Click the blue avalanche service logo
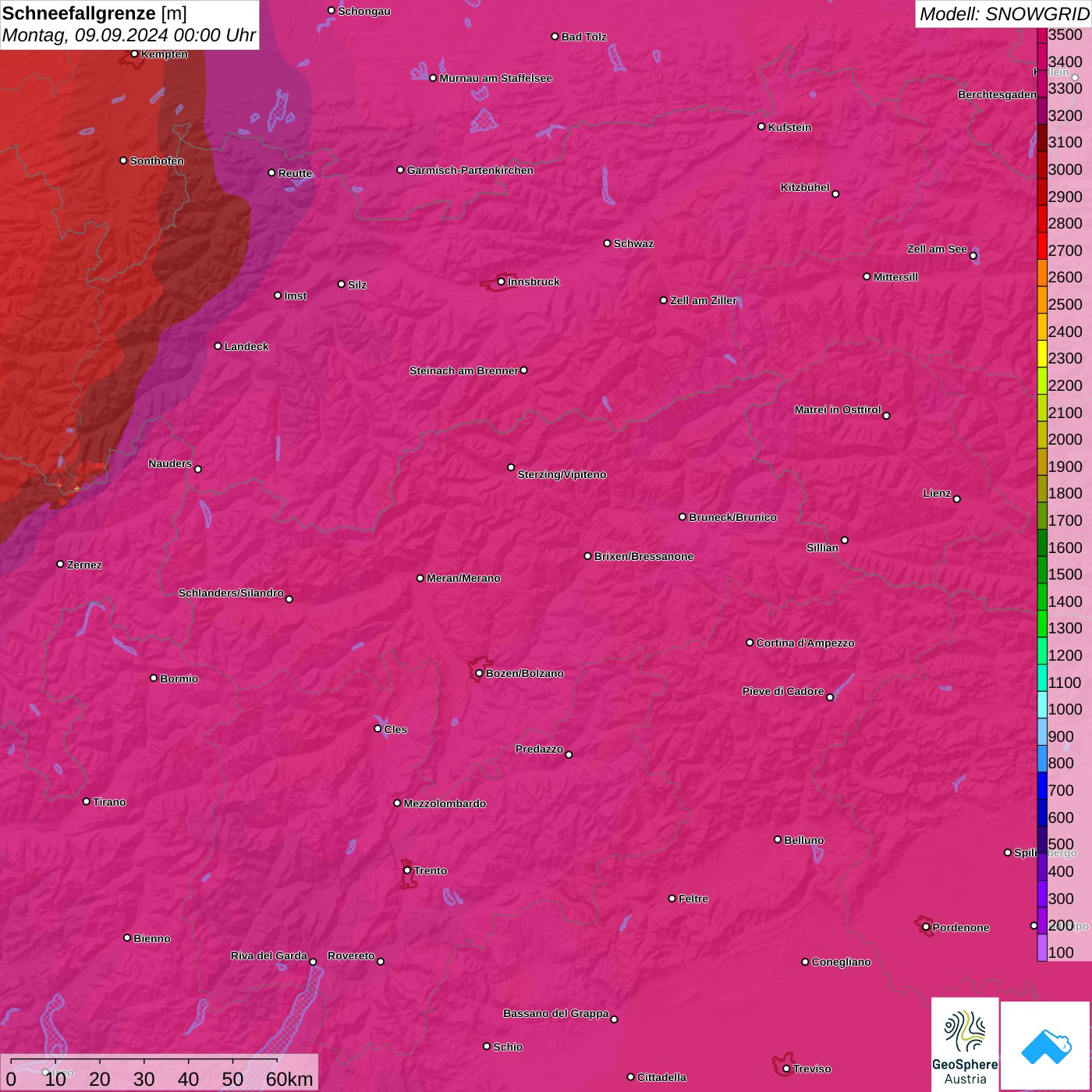1092x1092 pixels. pos(1046,1046)
